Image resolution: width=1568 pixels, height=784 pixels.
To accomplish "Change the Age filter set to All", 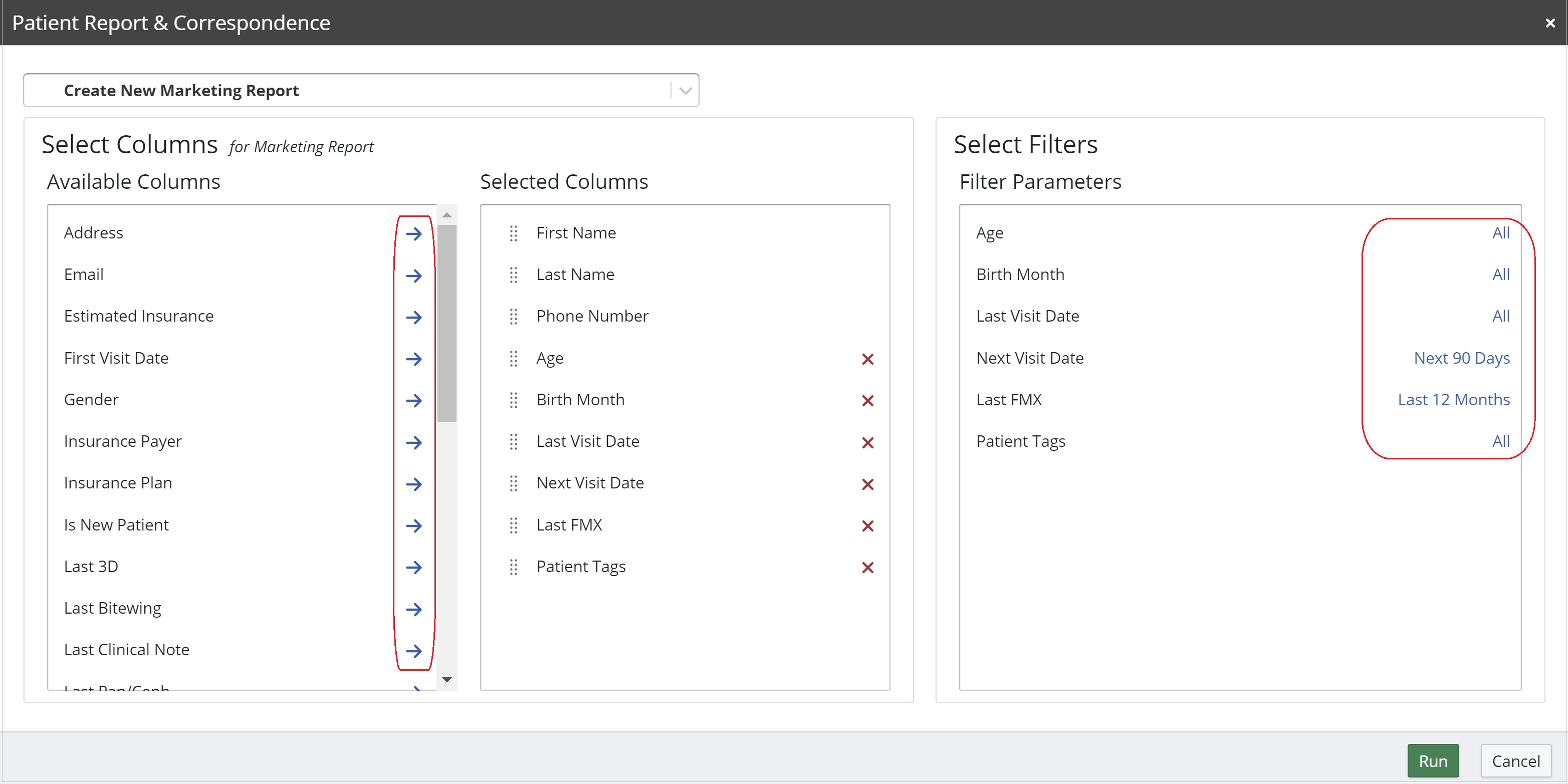I will (x=1500, y=232).
